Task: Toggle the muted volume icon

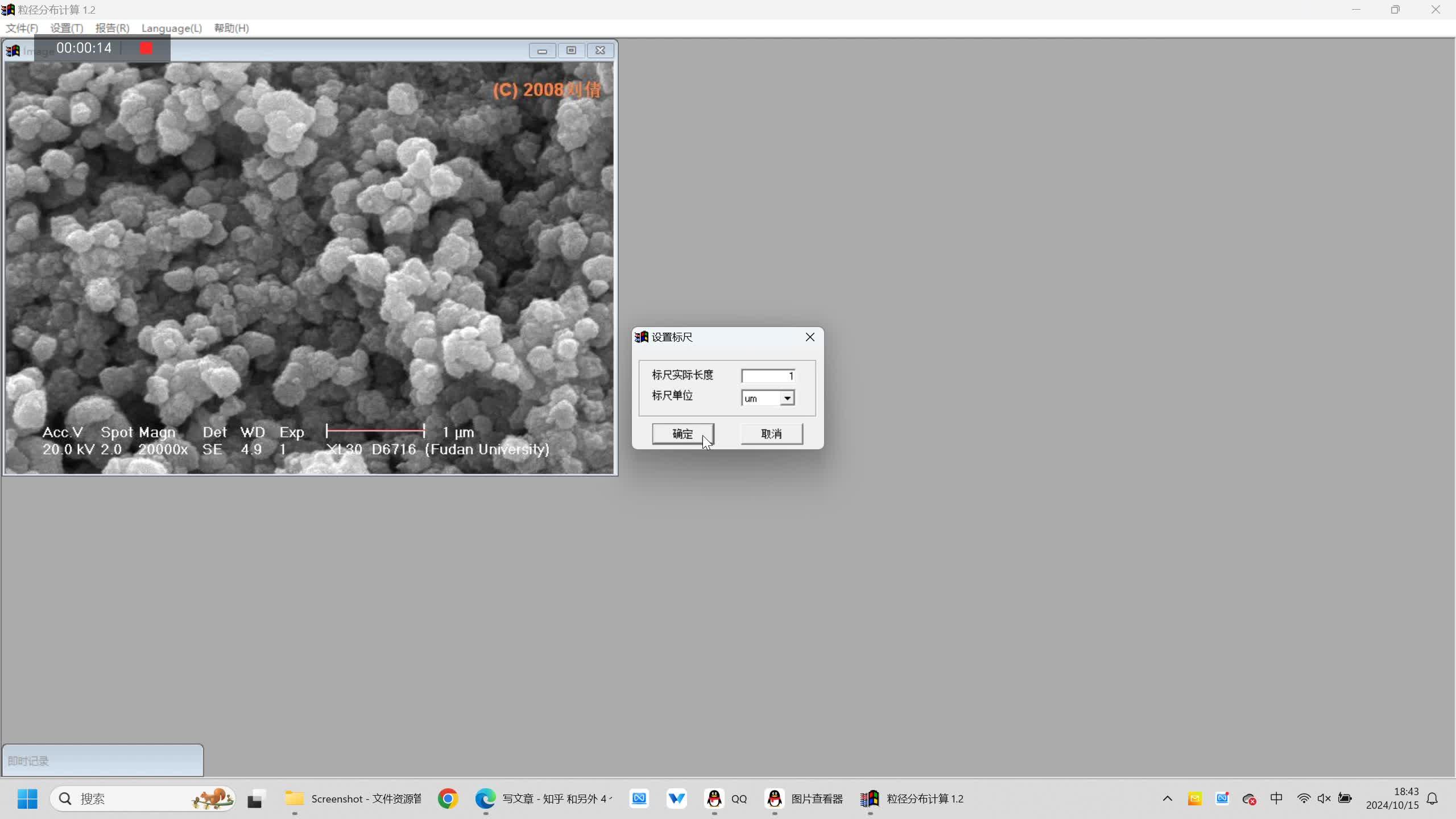Action: 1323,799
